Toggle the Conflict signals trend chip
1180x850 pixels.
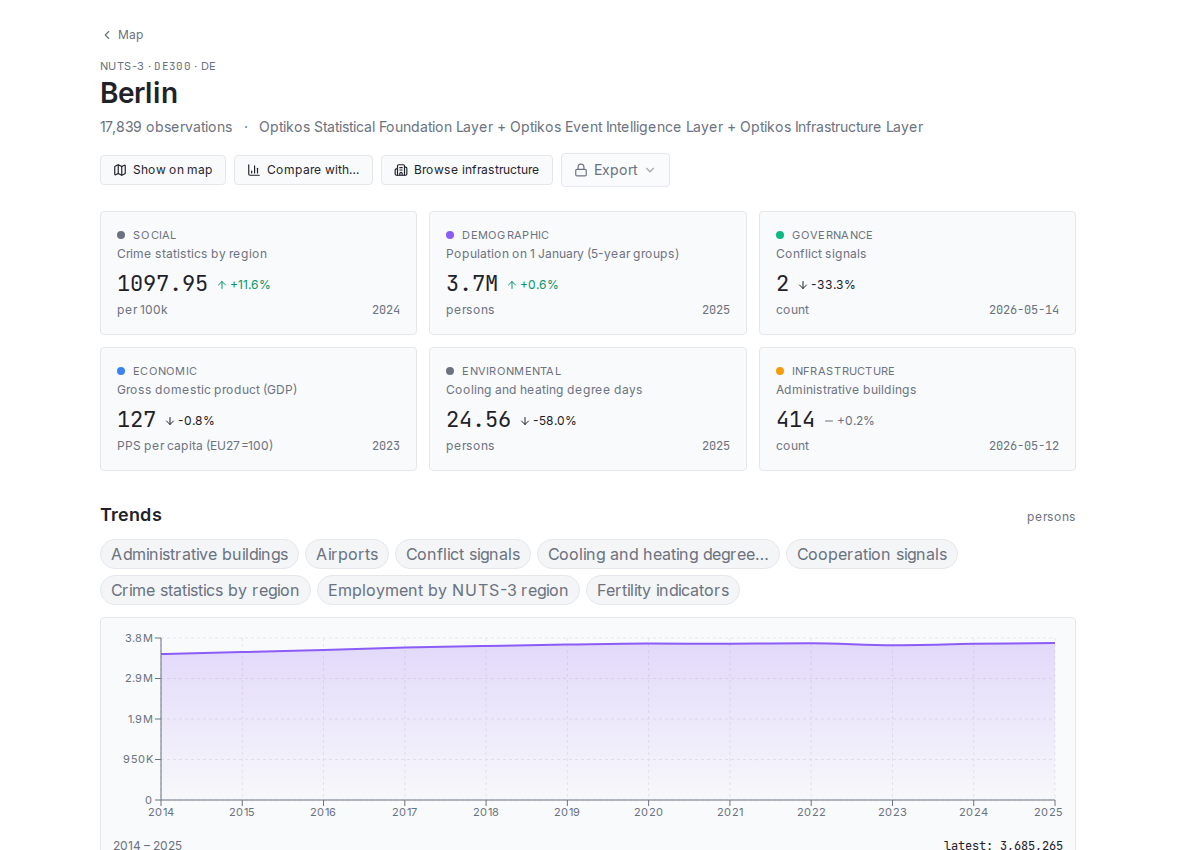[463, 554]
